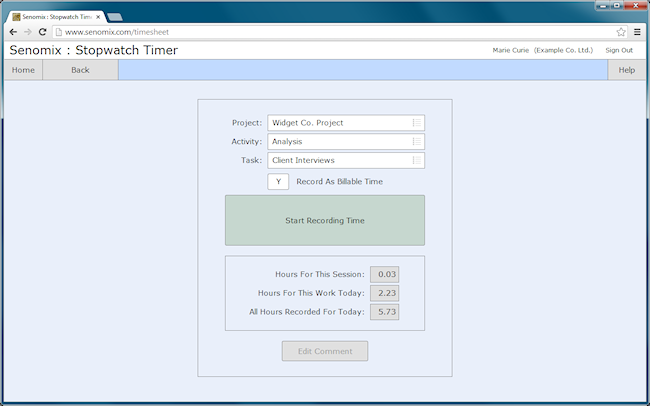Open the Project list icon
The width and height of the screenshot is (650, 406).
417,123
